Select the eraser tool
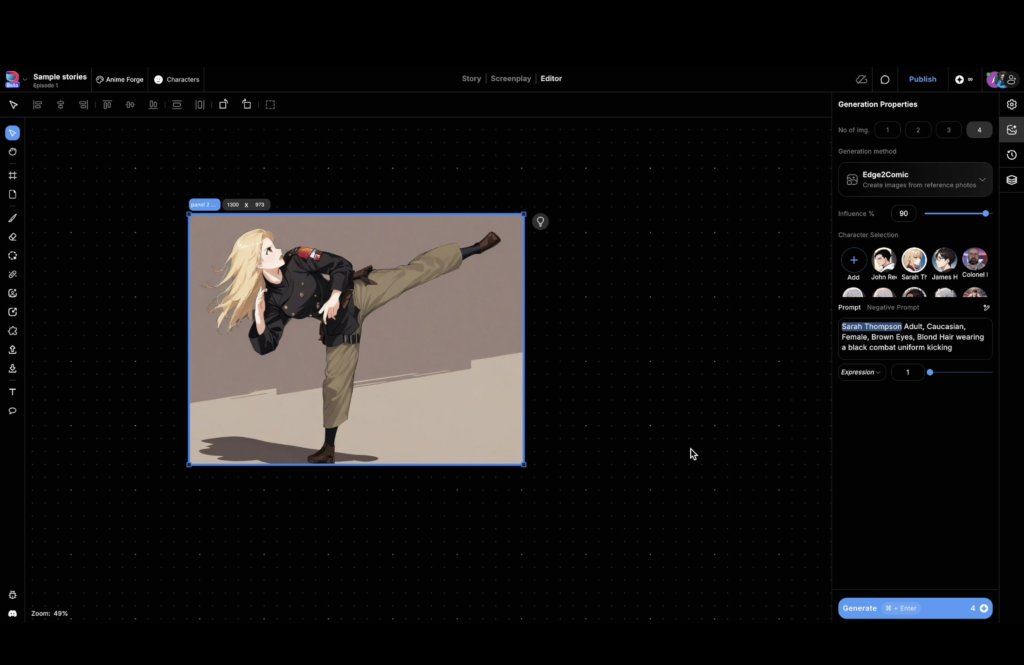The width and height of the screenshot is (1024, 665). click(13, 237)
